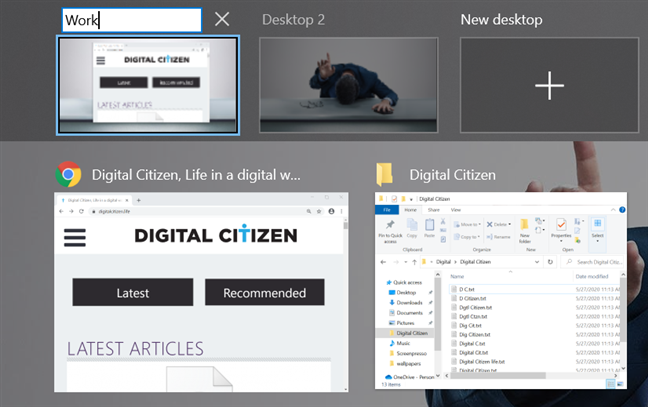
Task: Open the hamburger menu in the Chrome window
Action: 75,238
